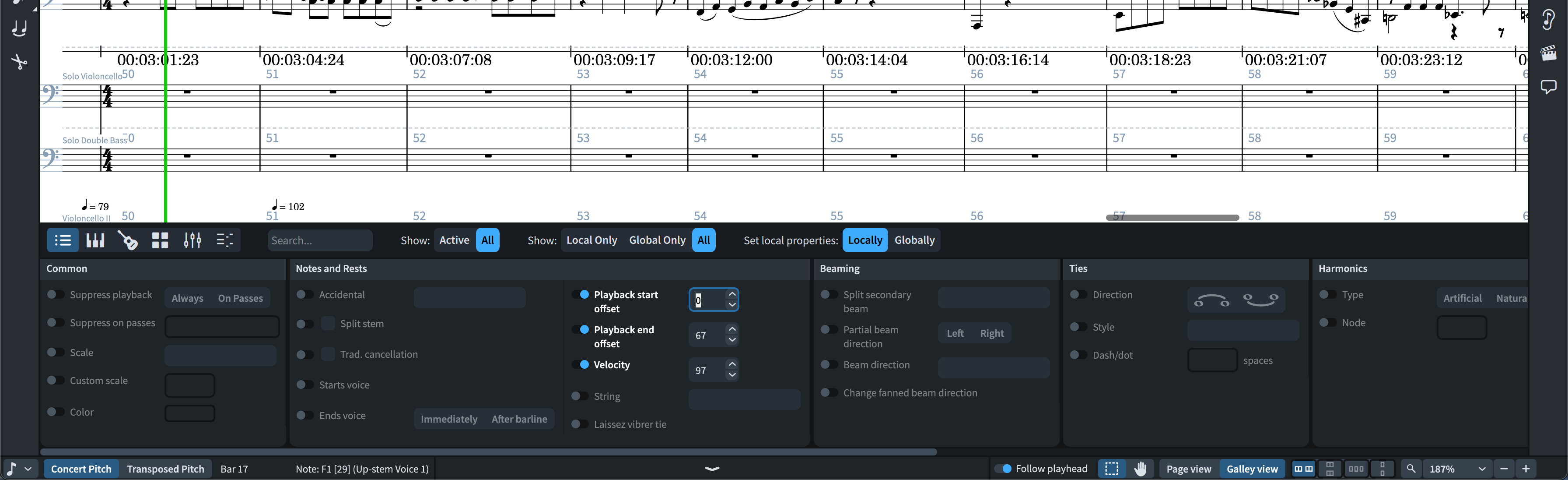1568x480 pixels.
Task: Enable the Suppress playback property
Action: 56,295
